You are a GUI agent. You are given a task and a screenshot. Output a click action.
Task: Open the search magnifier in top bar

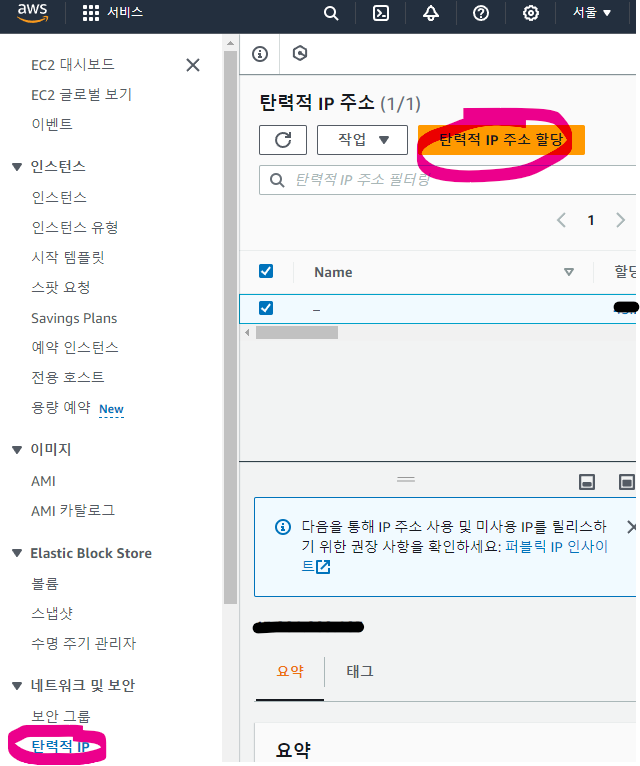pos(331,13)
